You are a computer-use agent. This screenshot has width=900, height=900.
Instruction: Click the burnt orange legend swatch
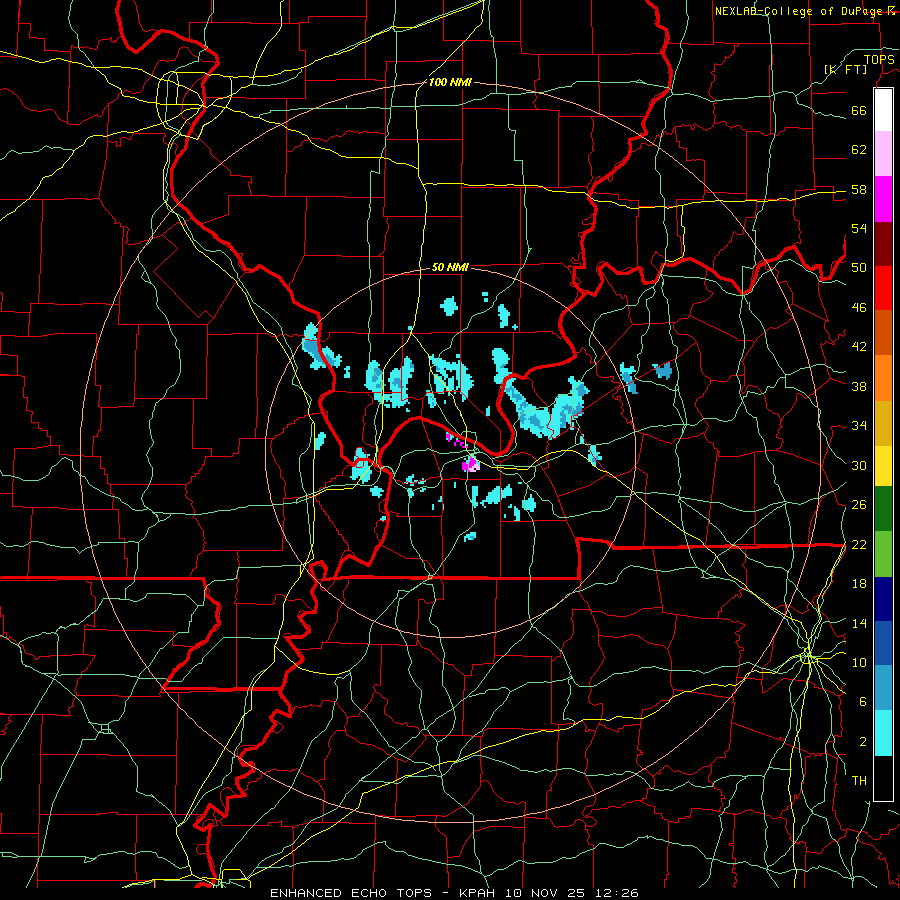(883, 332)
